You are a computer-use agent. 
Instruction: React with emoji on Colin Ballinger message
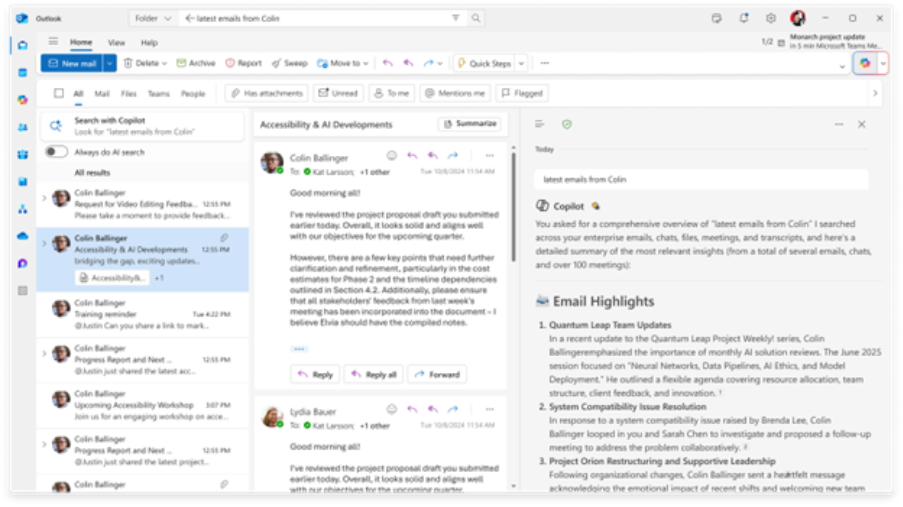(x=392, y=156)
